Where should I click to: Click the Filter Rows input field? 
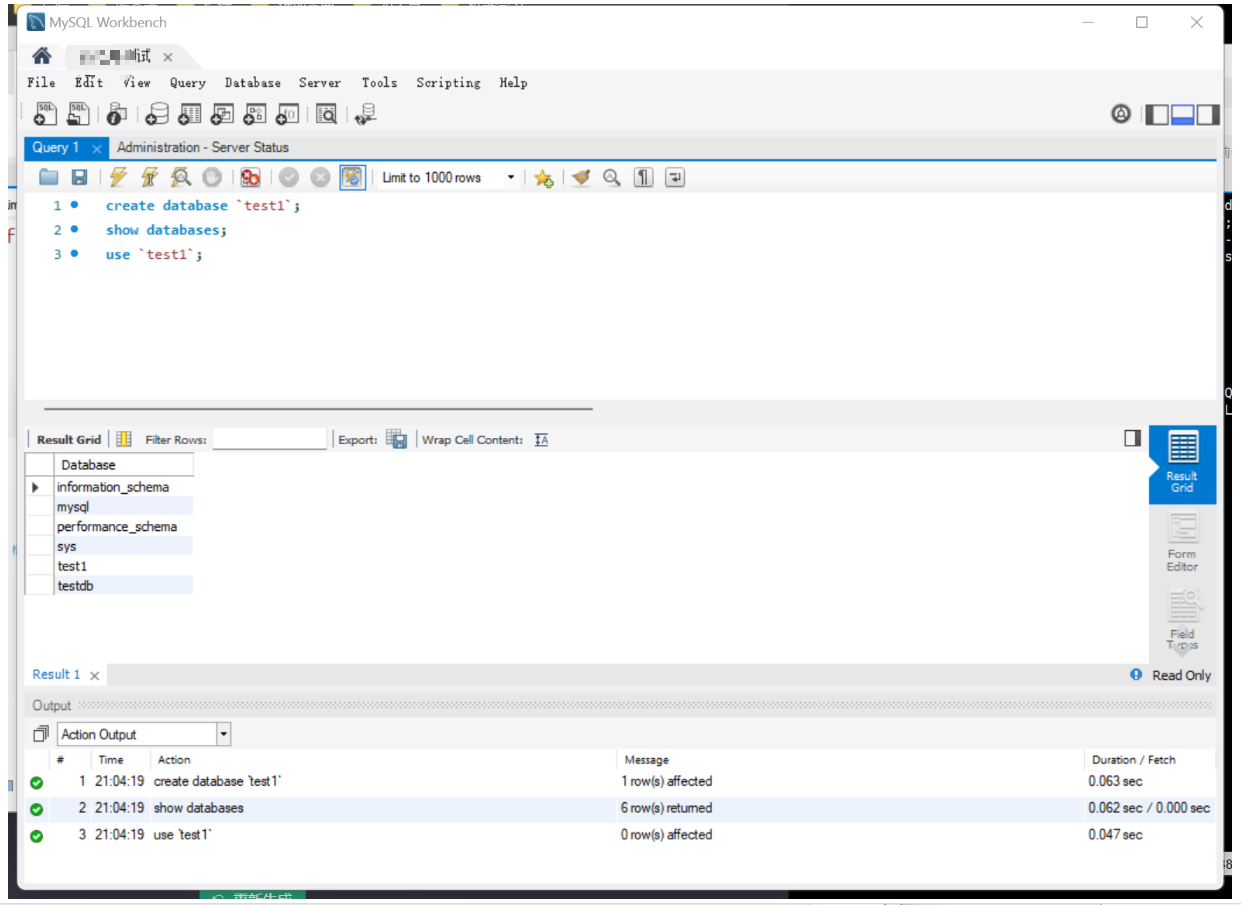tap(270, 439)
